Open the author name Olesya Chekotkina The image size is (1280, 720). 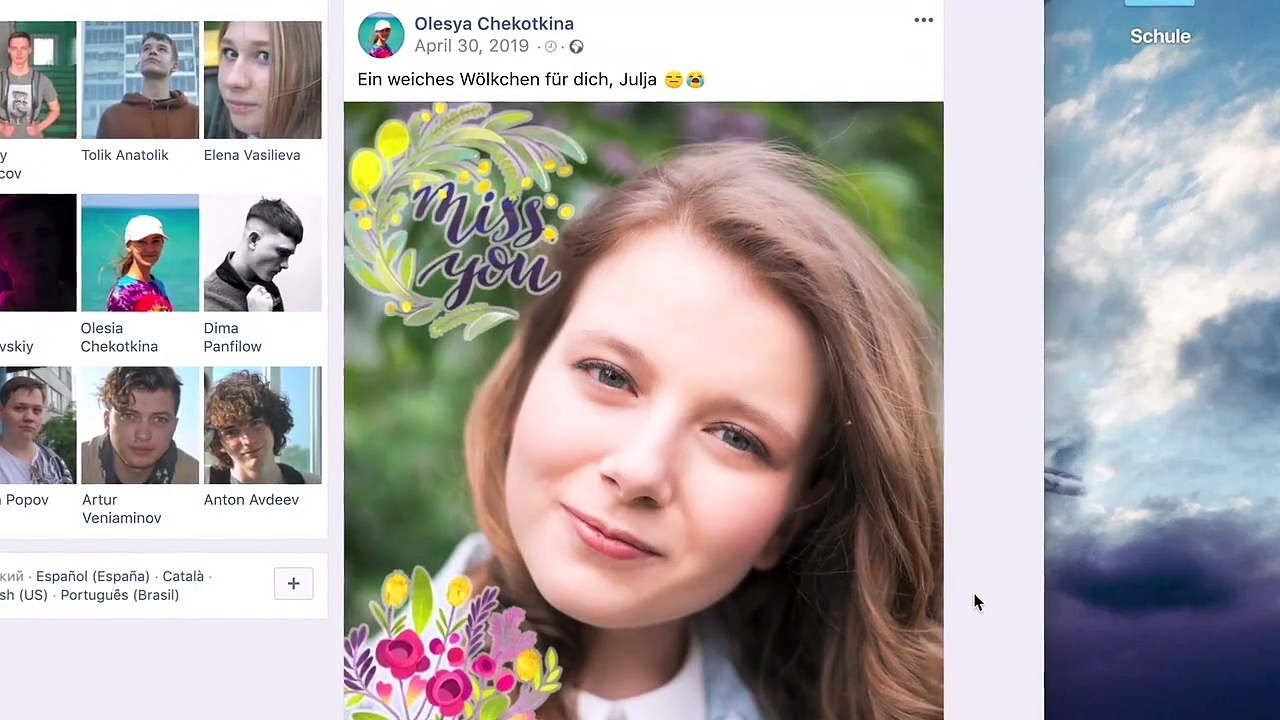pos(494,23)
